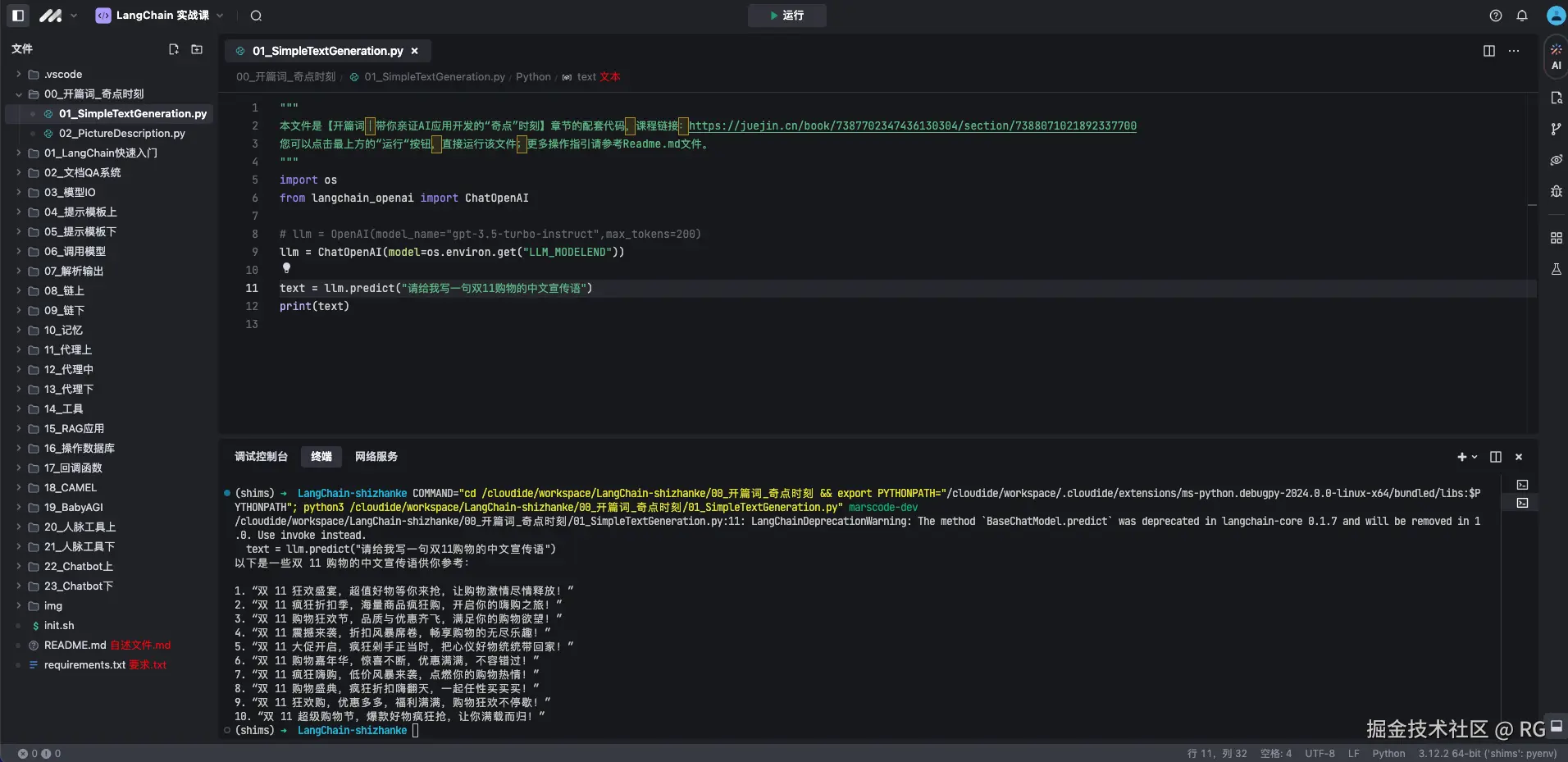This screenshot has height=762, width=1568.
Task: Open source control in right sidebar
Action: (x=1556, y=129)
